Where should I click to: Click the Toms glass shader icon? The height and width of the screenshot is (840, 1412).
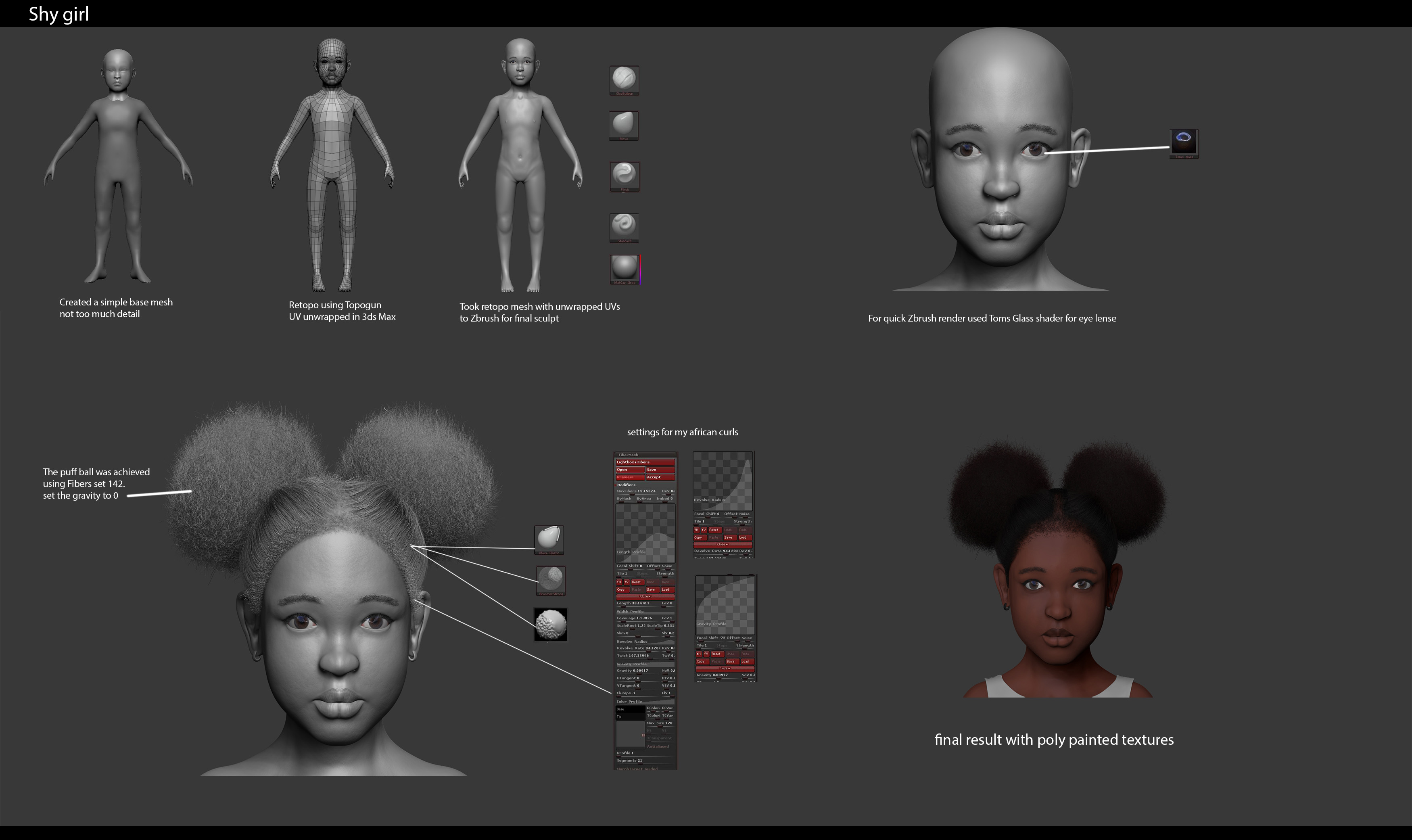pos(1184,144)
